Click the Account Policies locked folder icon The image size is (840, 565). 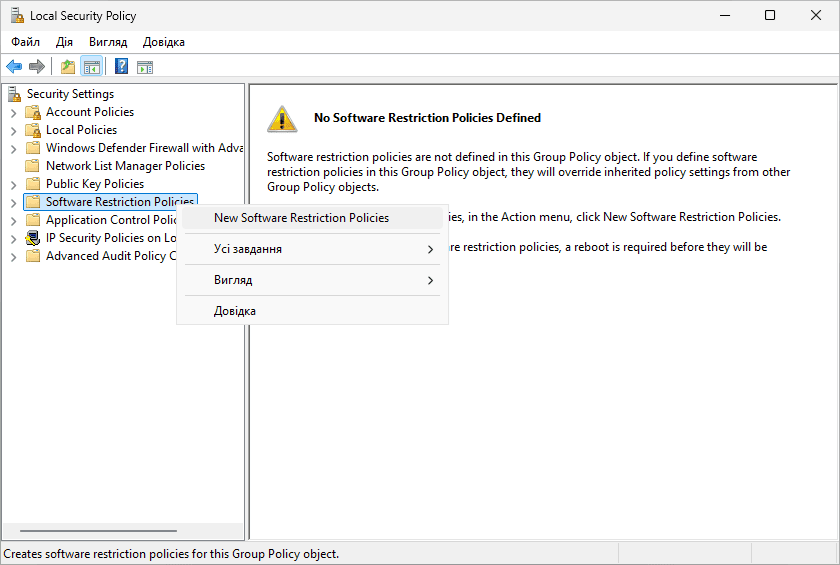tap(32, 112)
